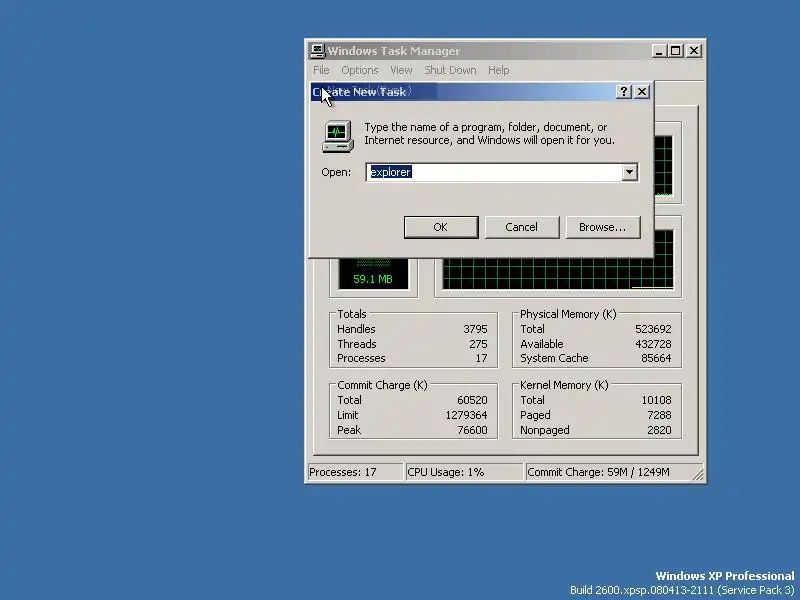
Task: Click the Task Manager resize grip corner
Action: (697, 474)
